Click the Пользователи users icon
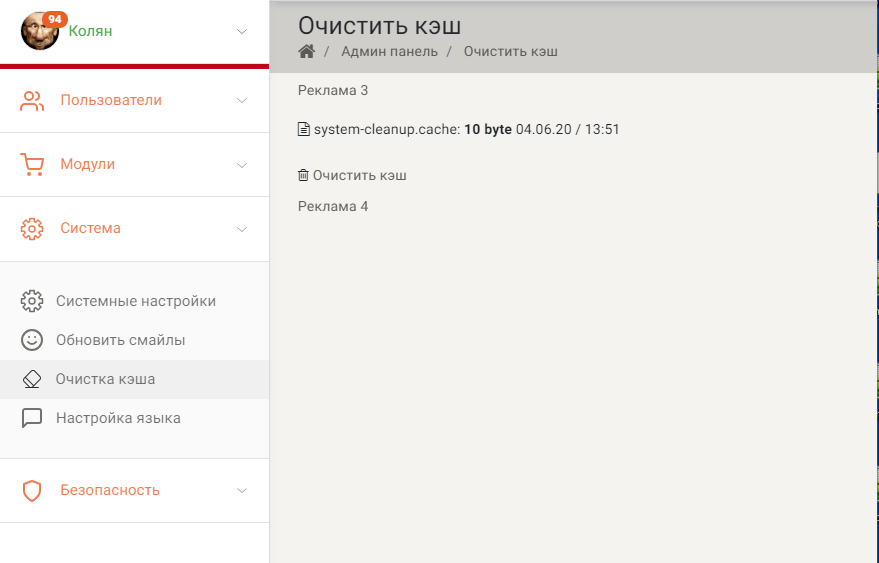Viewport: 879px width, 563px height. tap(32, 101)
